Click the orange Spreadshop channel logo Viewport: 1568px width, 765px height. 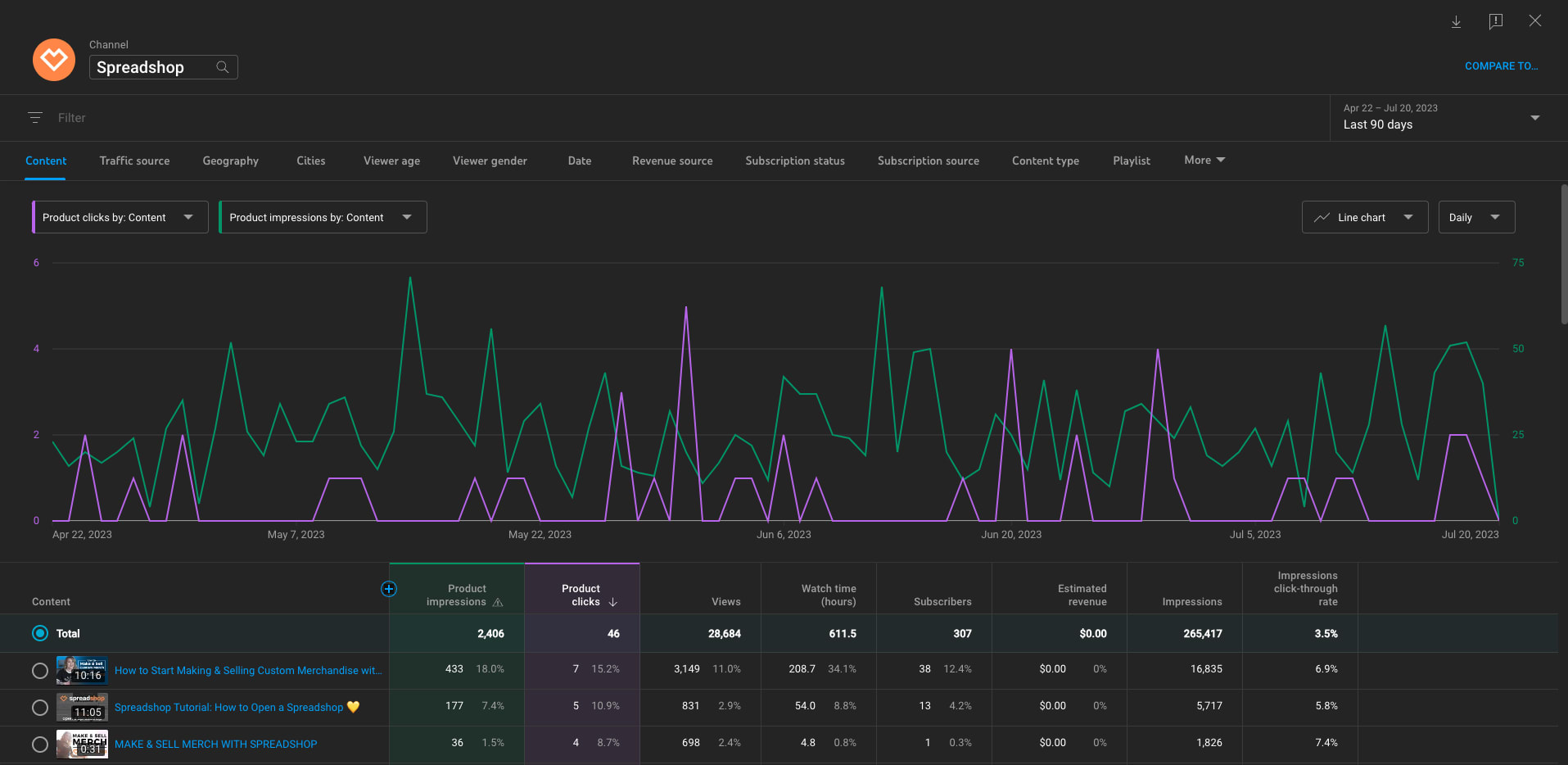coord(54,60)
